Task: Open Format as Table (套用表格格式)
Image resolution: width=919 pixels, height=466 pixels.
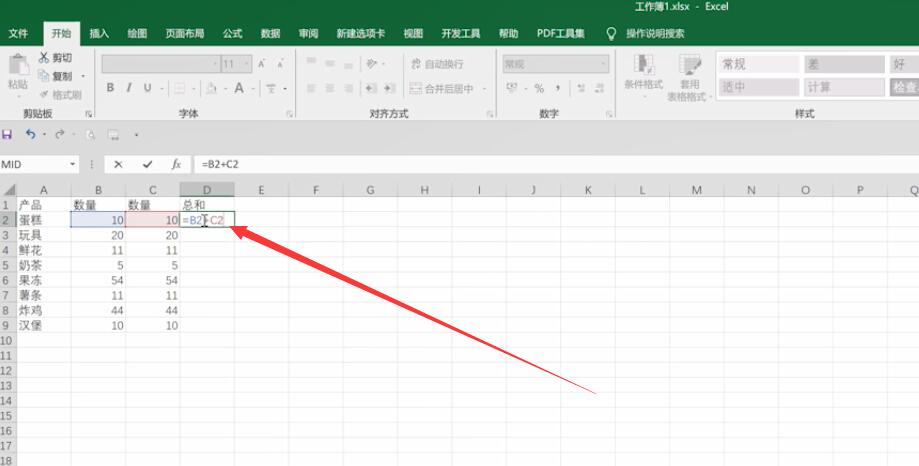Action: pos(689,77)
